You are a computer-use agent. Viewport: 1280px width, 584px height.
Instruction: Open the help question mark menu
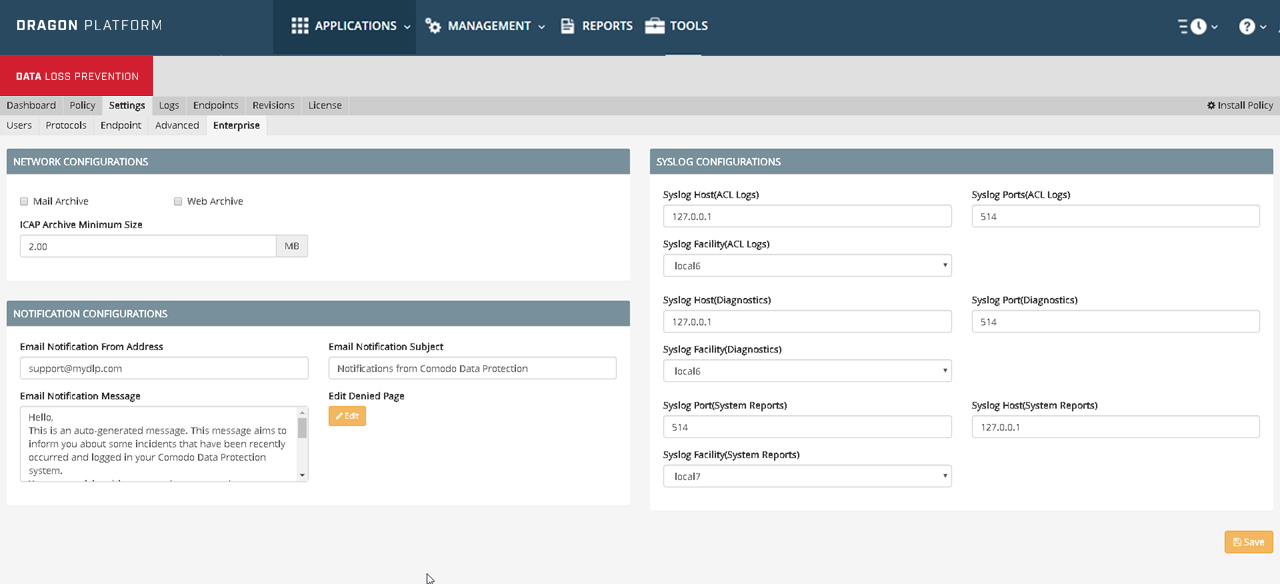click(x=1247, y=27)
